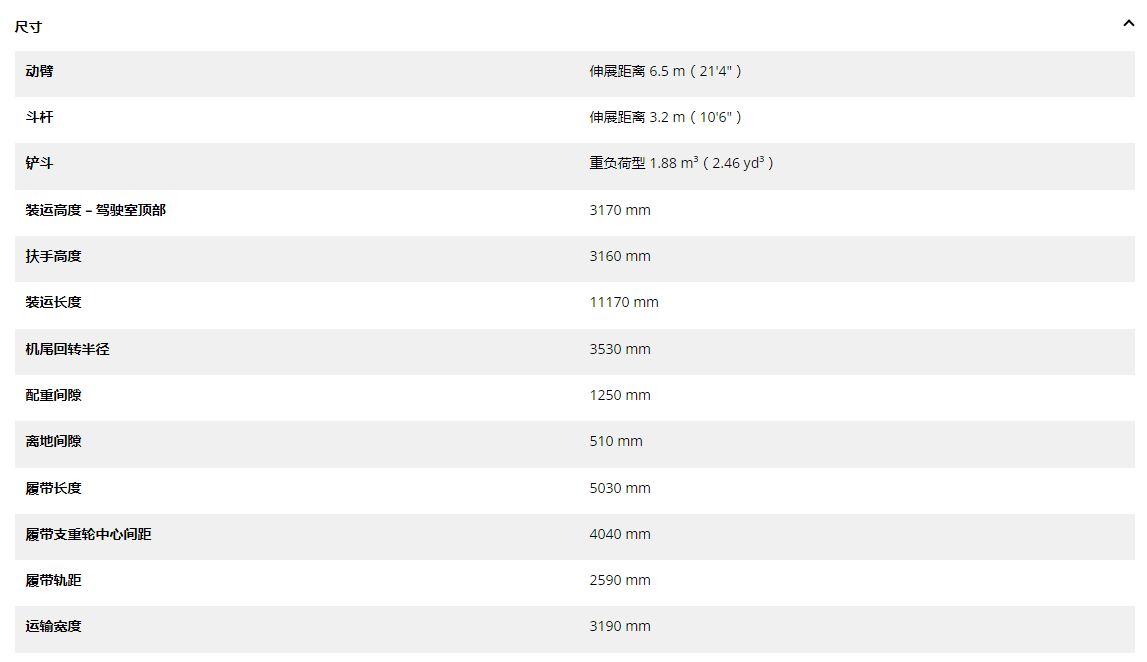Select the 3190 mm transport width value
Viewport: 1147px width, 662px height.
620,626
